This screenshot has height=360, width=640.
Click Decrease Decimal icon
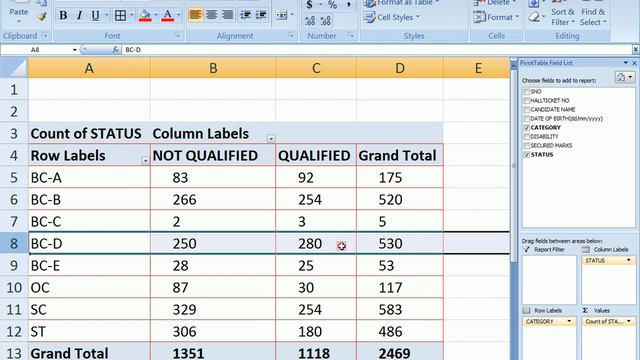[x=326, y=21]
